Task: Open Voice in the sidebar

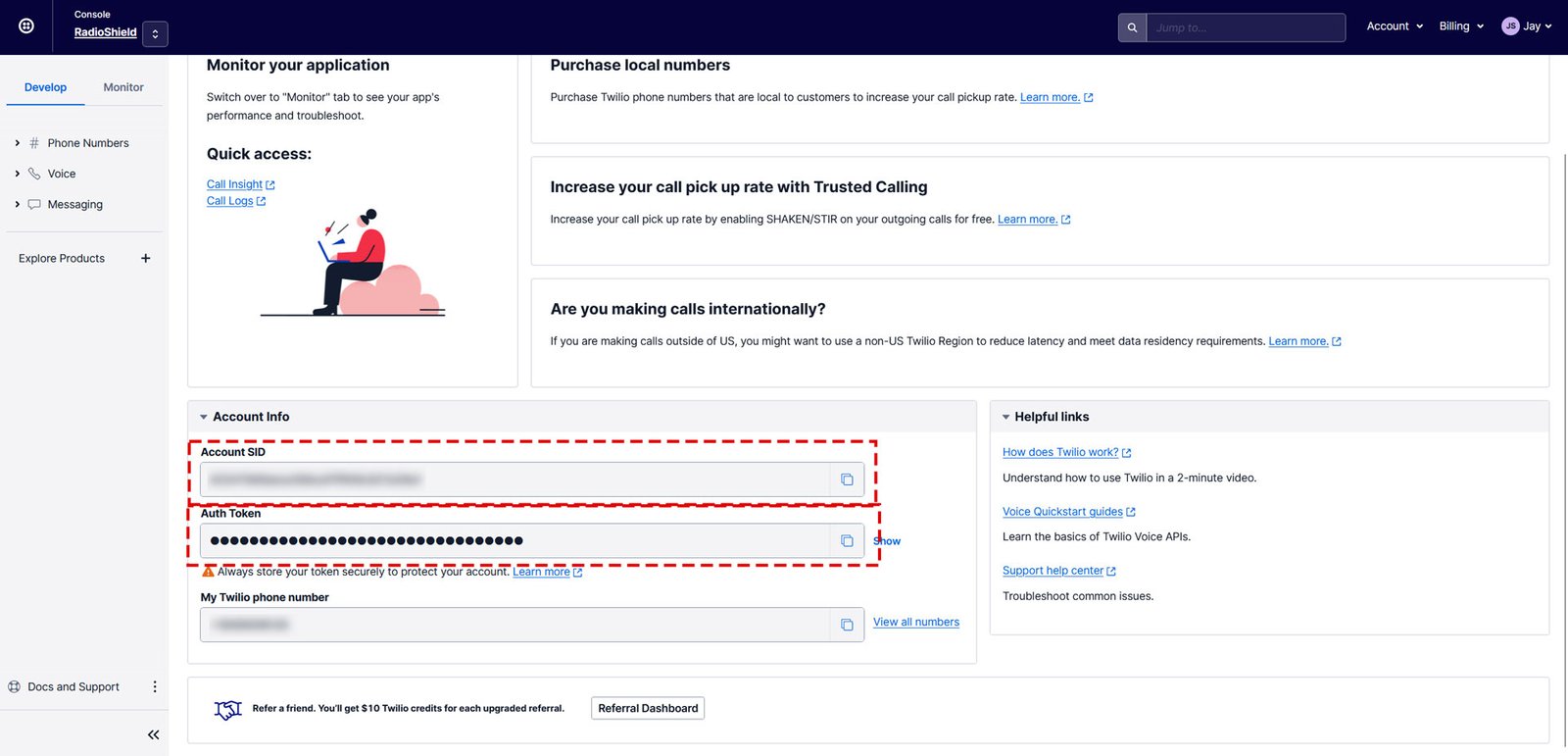Action: point(62,174)
